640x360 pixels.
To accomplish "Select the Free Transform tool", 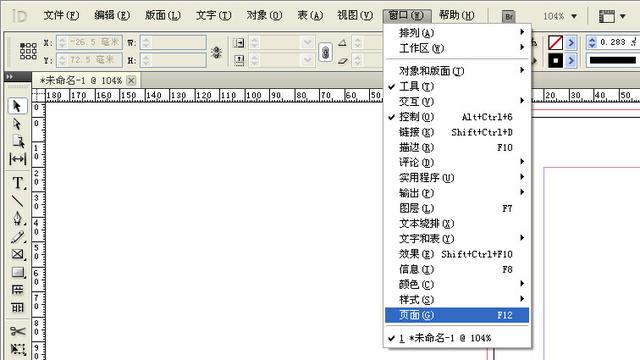I will [18, 349].
